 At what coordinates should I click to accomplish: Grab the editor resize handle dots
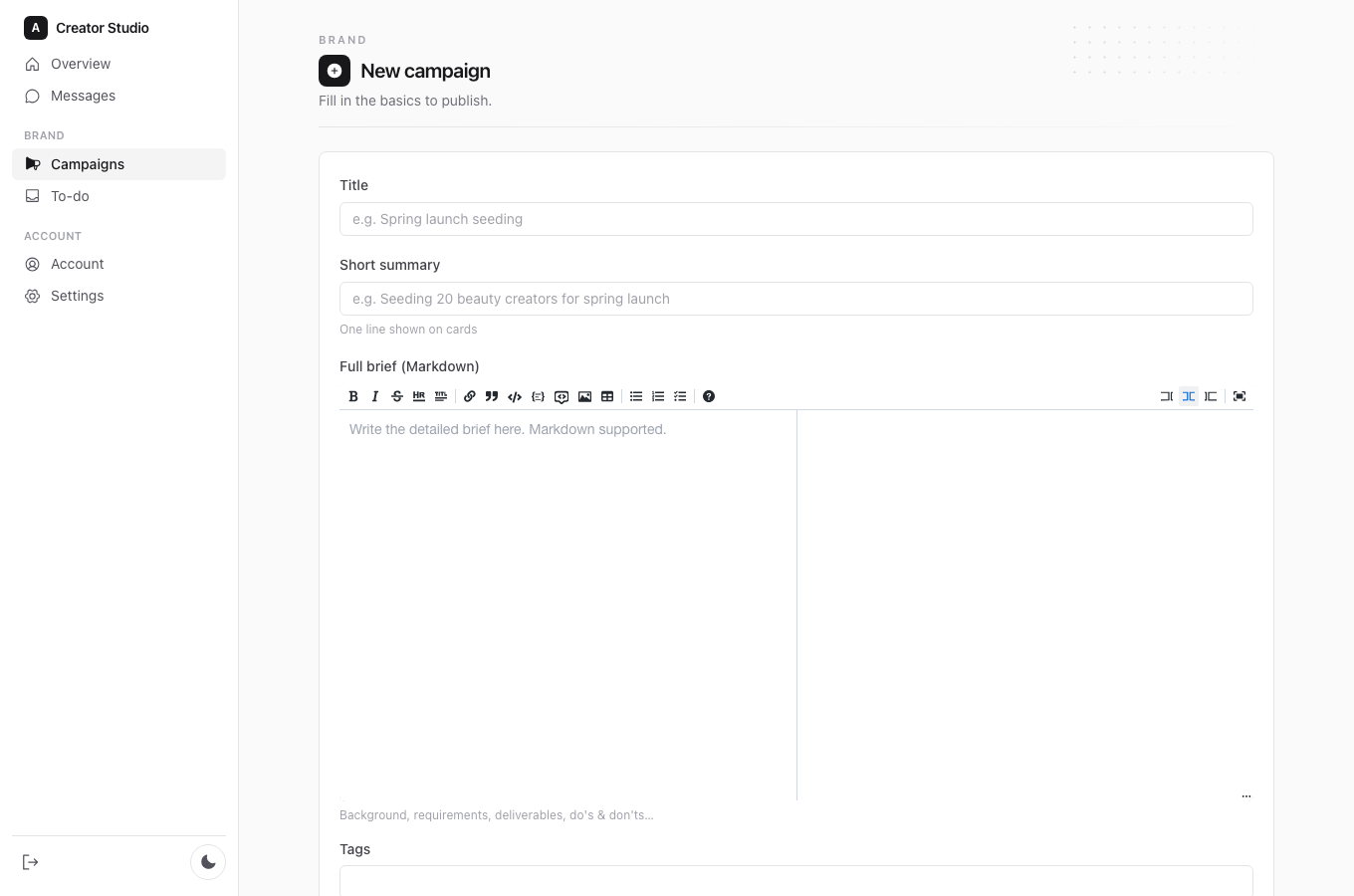coord(1246,796)
